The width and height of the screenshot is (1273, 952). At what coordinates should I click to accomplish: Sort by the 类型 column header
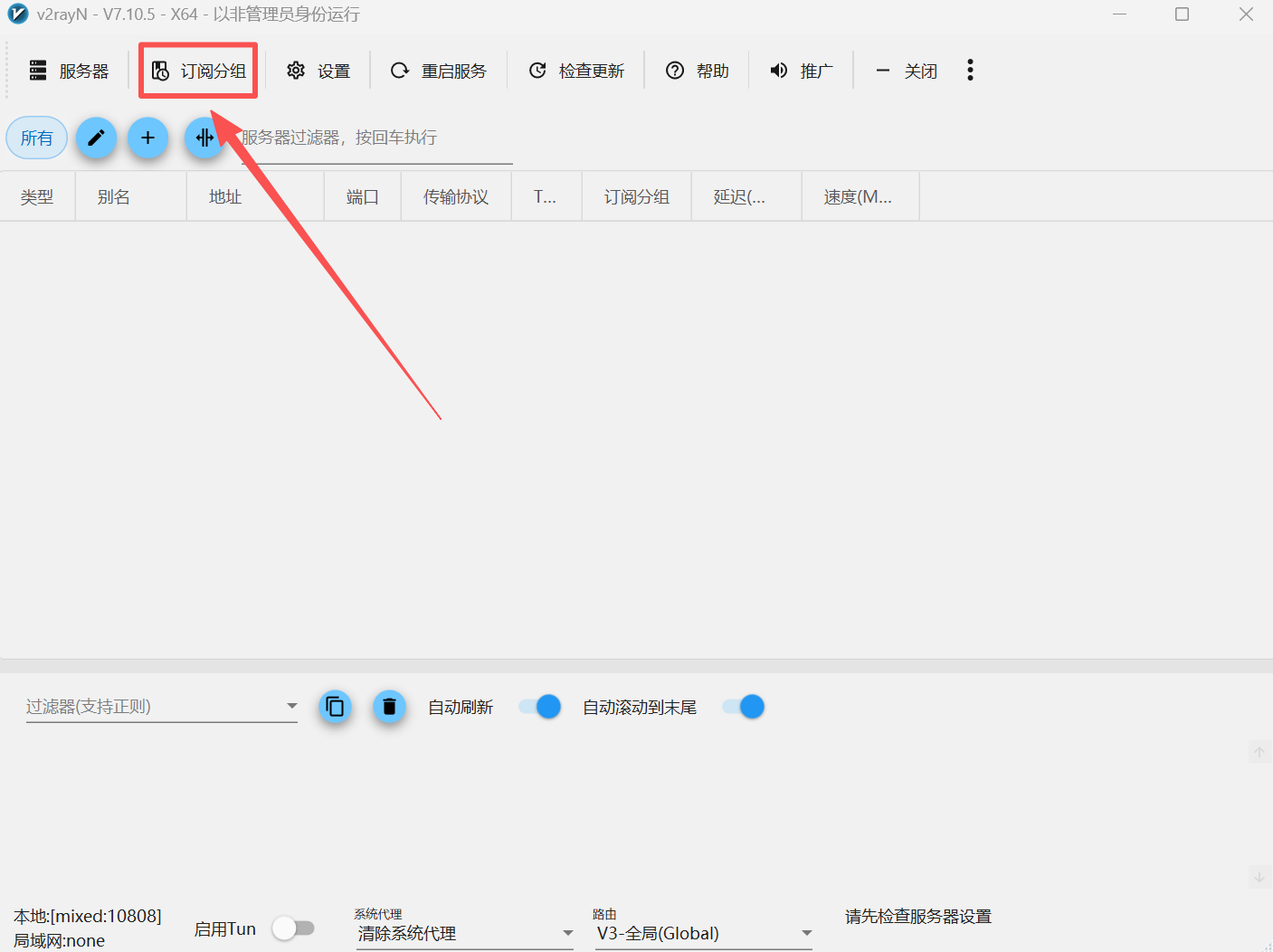coord(37,196)
